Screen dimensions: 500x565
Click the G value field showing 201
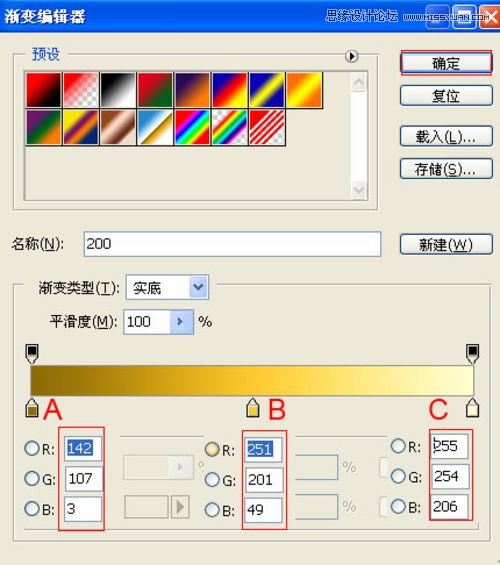click(x=263, y=480)
